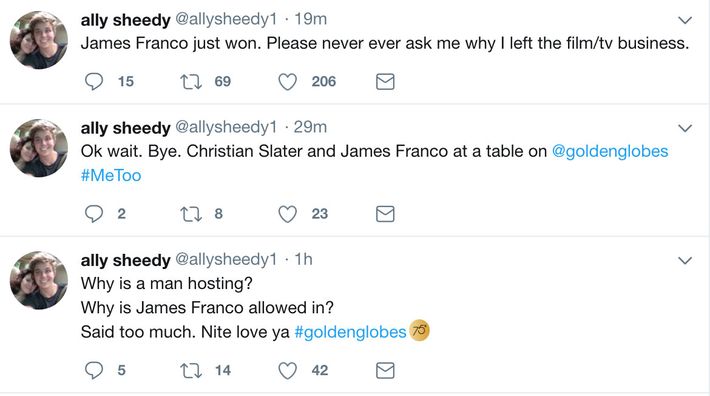Reply to the 'James Franco just won' tweet

point(94,81)
